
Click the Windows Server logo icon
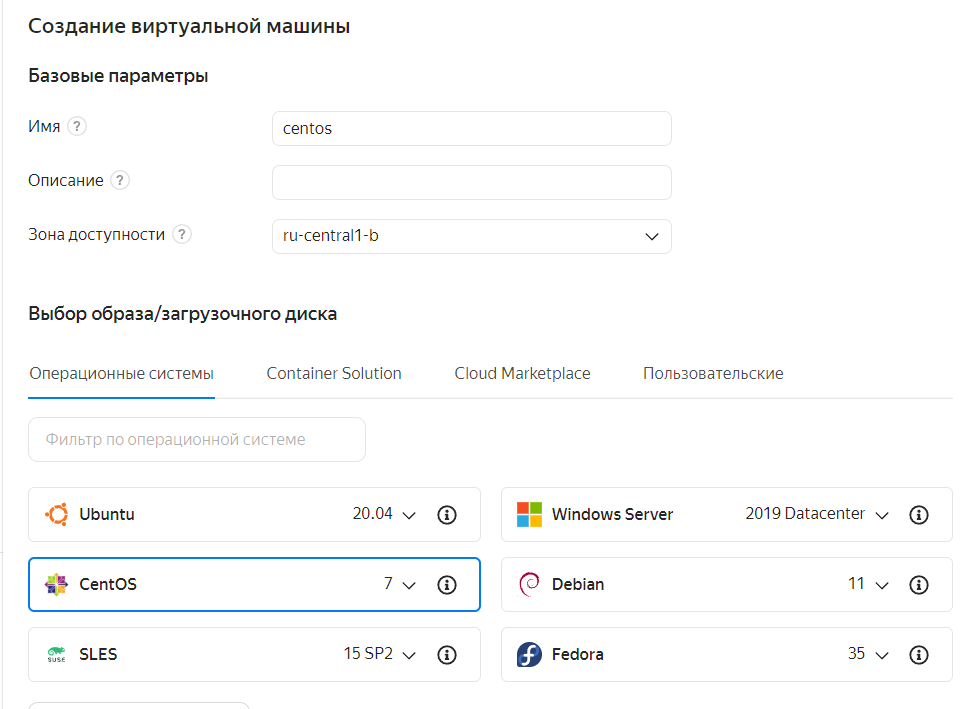(529, 514)
